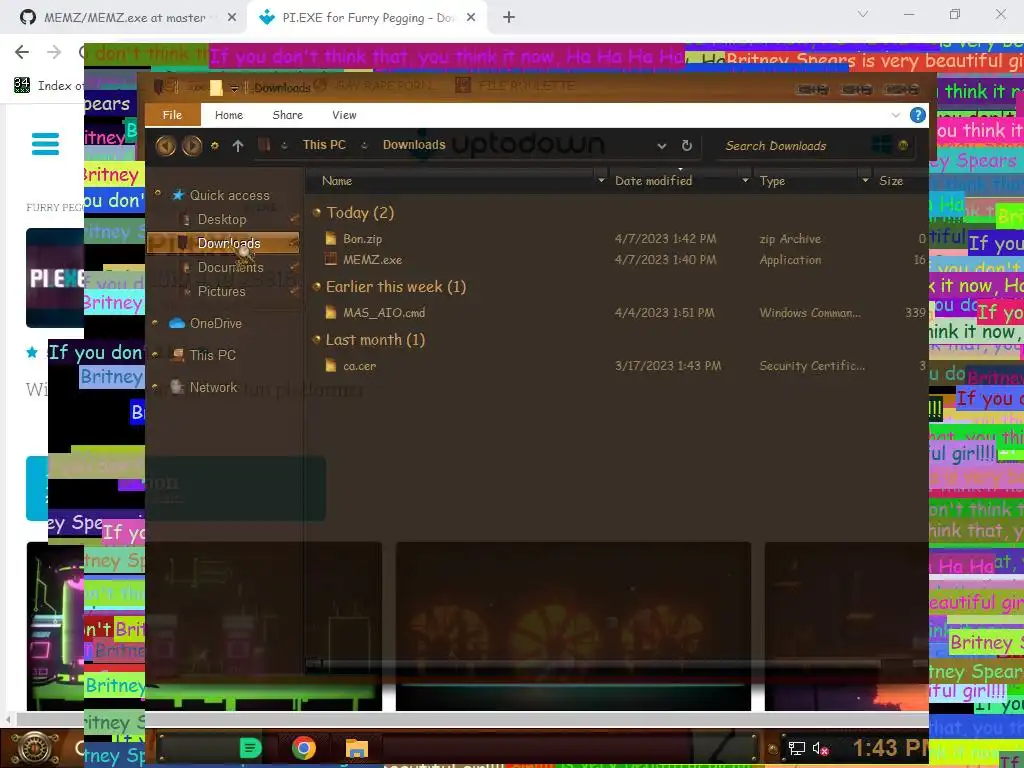Select the 3/17/2023 1:43 PM date cell
The image size is (1024, 768).
[x=668, y=366]
